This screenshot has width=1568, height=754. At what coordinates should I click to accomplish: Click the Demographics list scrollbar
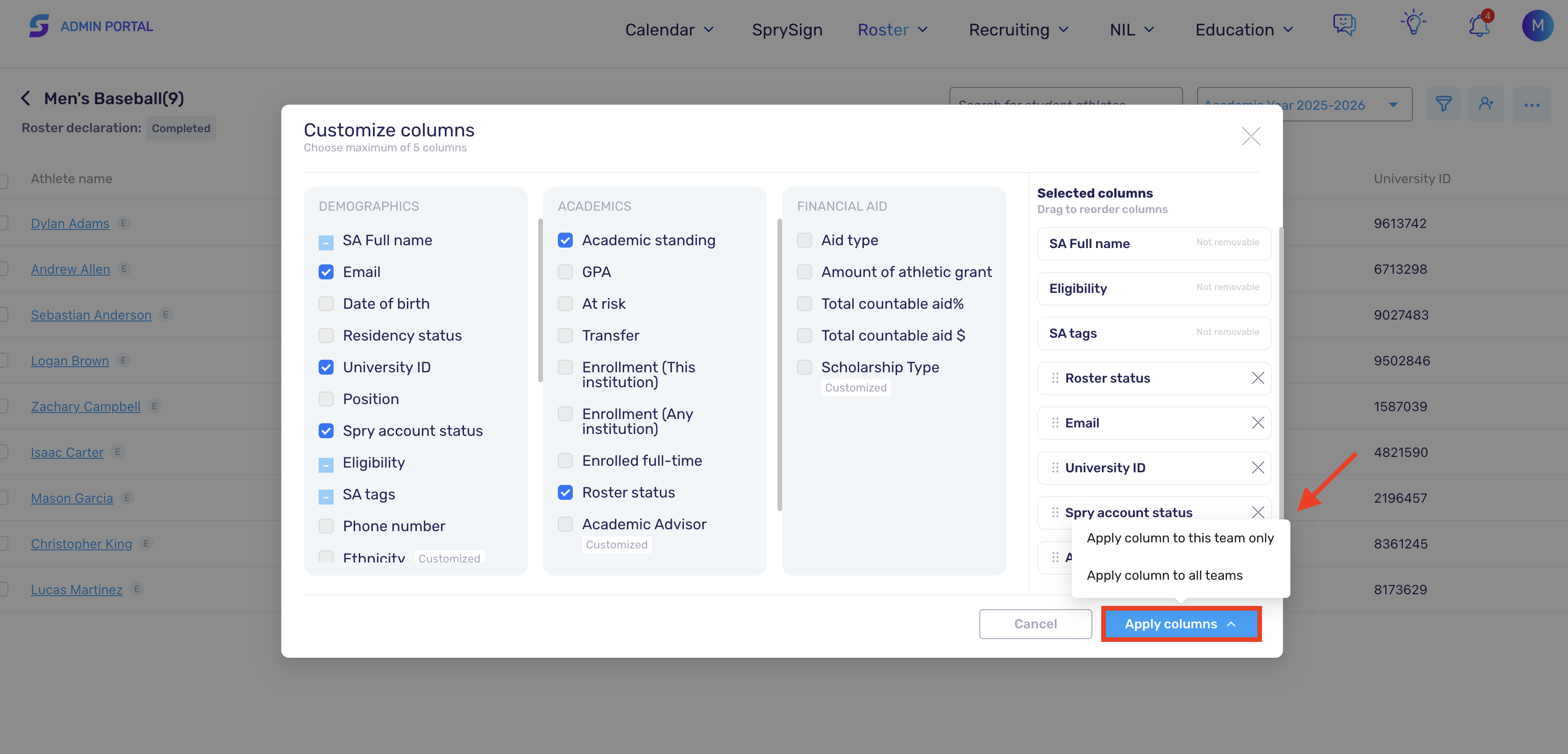pyautogui.click(x=540, y=300)
